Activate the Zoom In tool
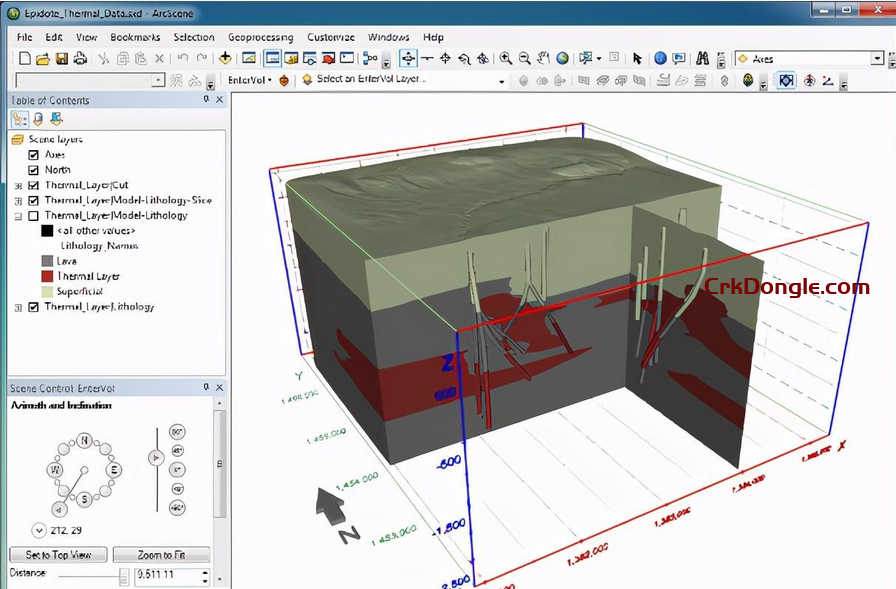The image size is (896, 589). [505, 58]
